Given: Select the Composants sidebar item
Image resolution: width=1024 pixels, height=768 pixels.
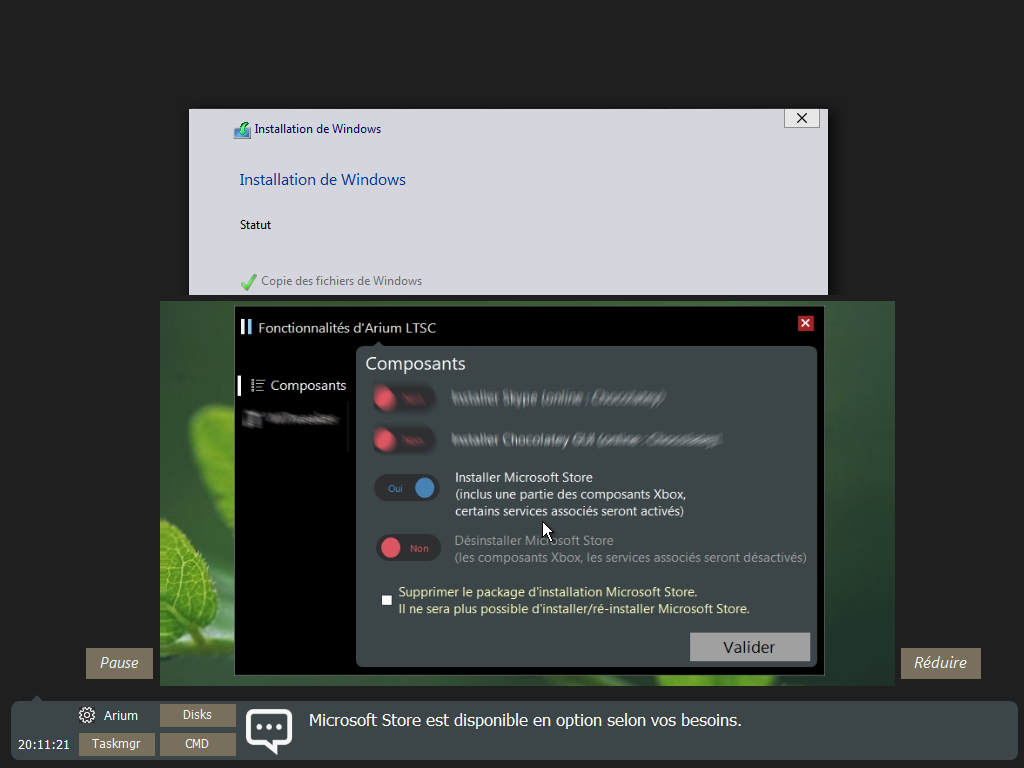Looking at the screenshot, I should [x=298, y=385].
